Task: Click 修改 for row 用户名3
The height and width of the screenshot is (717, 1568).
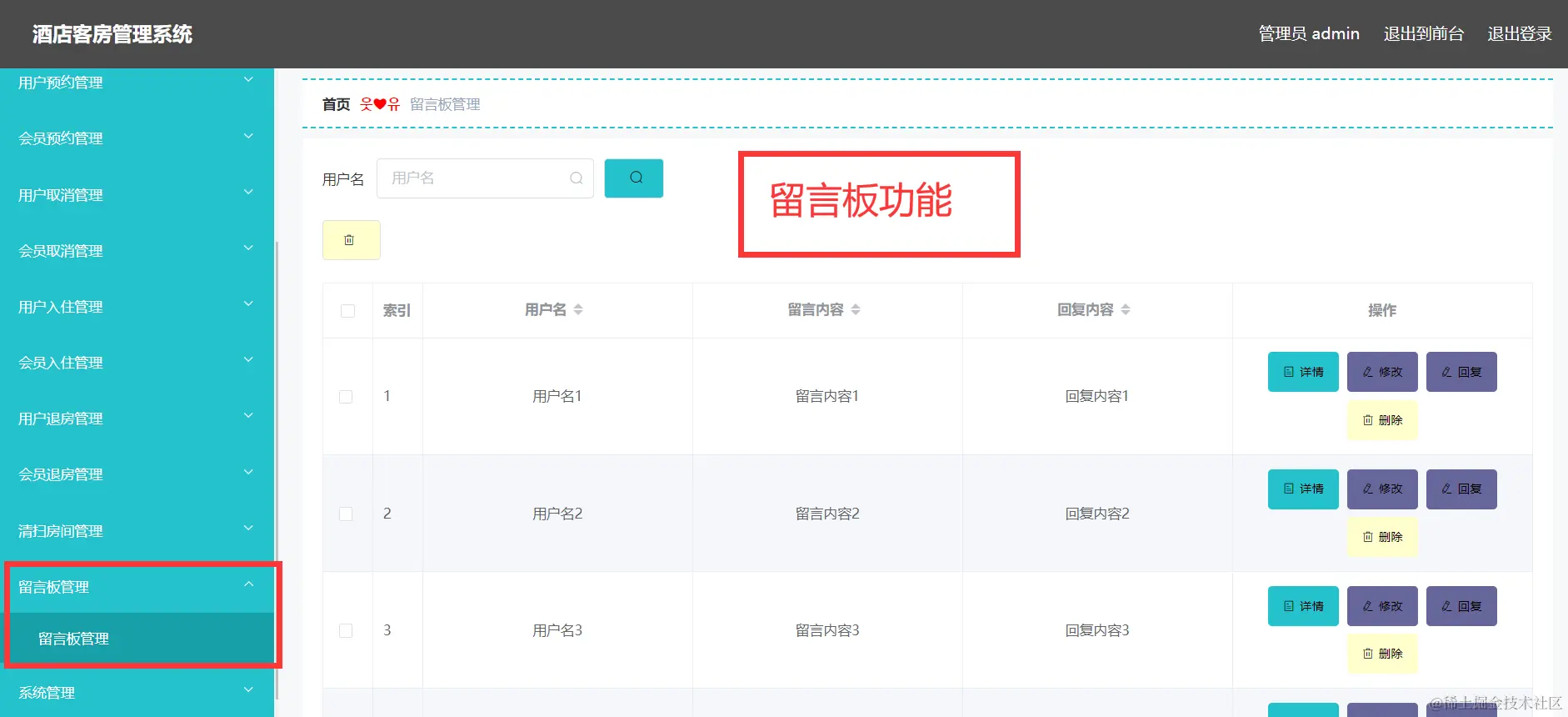Action: (1382, 606)
